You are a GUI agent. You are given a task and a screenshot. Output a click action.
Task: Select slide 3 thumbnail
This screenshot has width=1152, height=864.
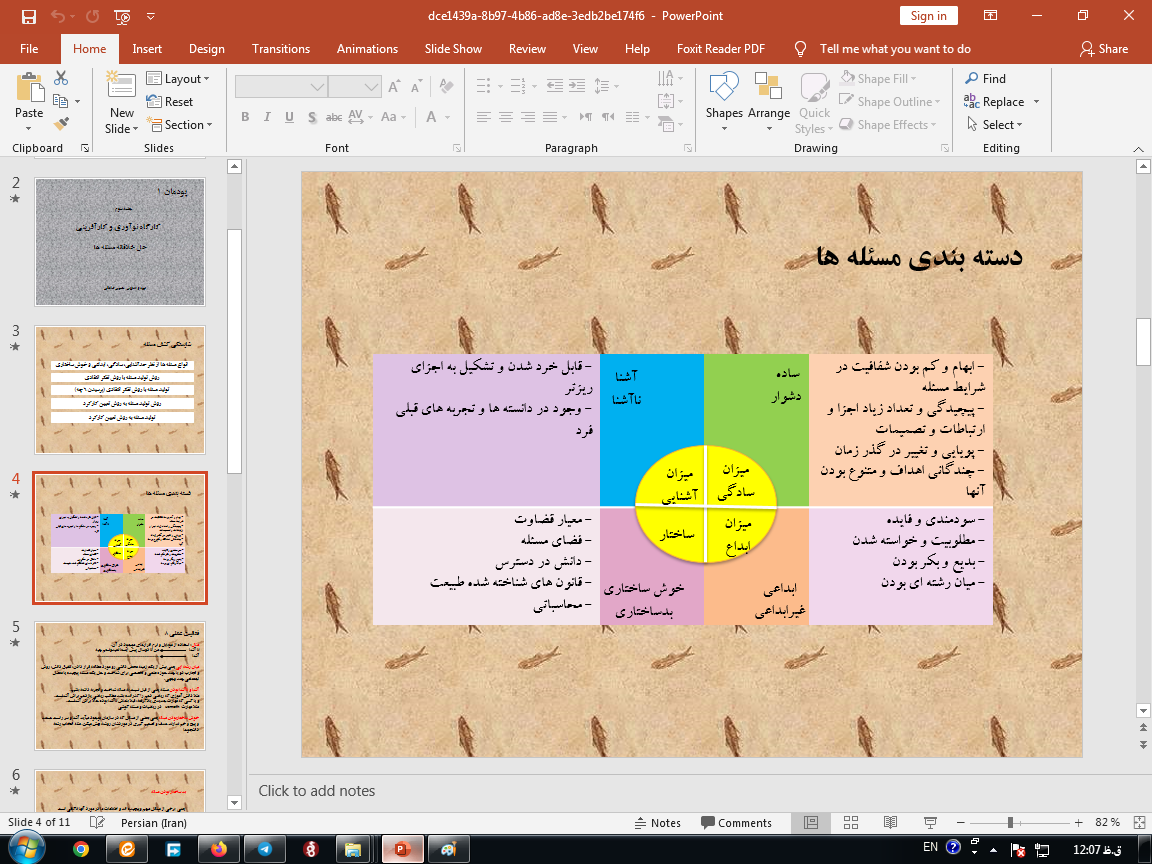pos(120,390)
